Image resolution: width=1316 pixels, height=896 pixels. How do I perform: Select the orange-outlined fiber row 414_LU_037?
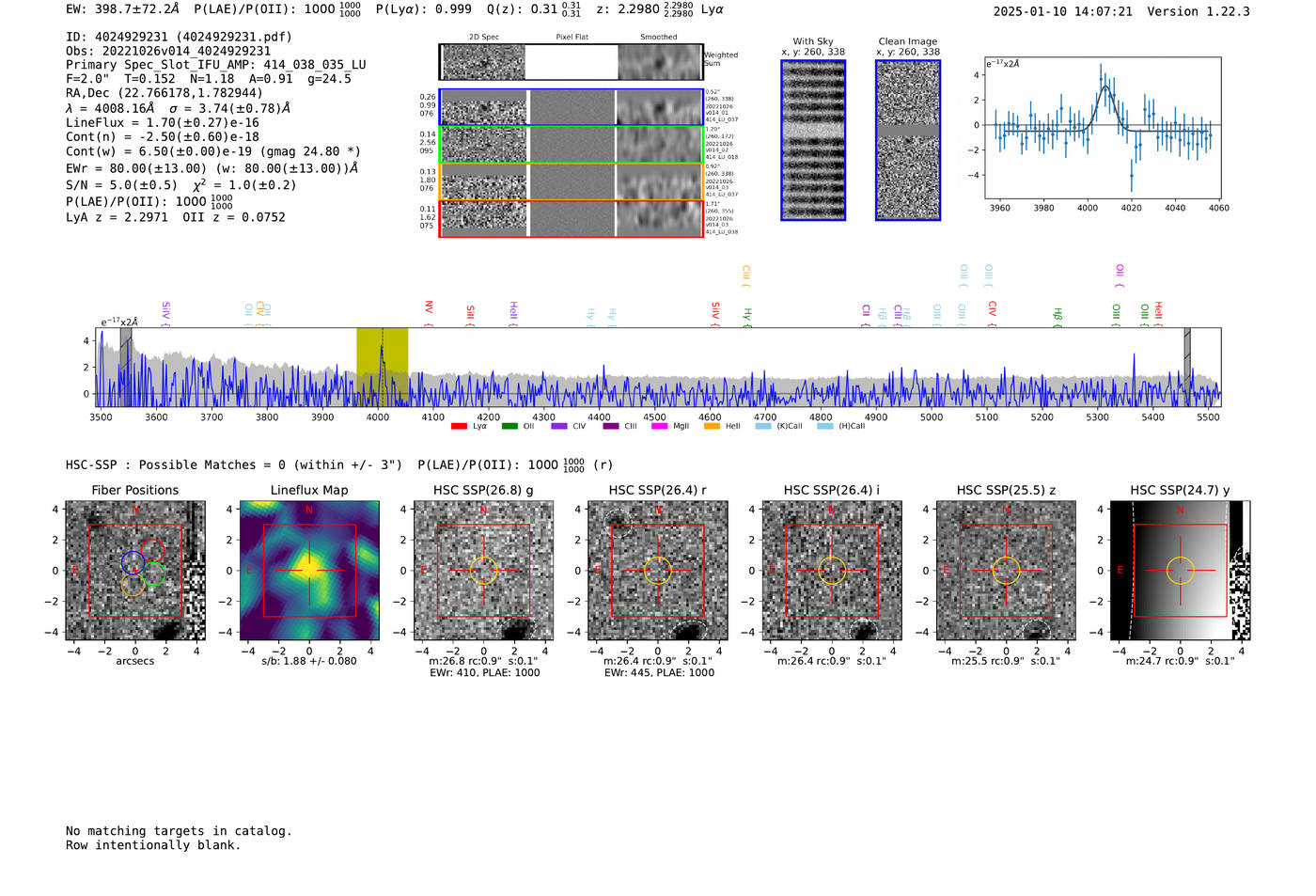coord(572,181)
